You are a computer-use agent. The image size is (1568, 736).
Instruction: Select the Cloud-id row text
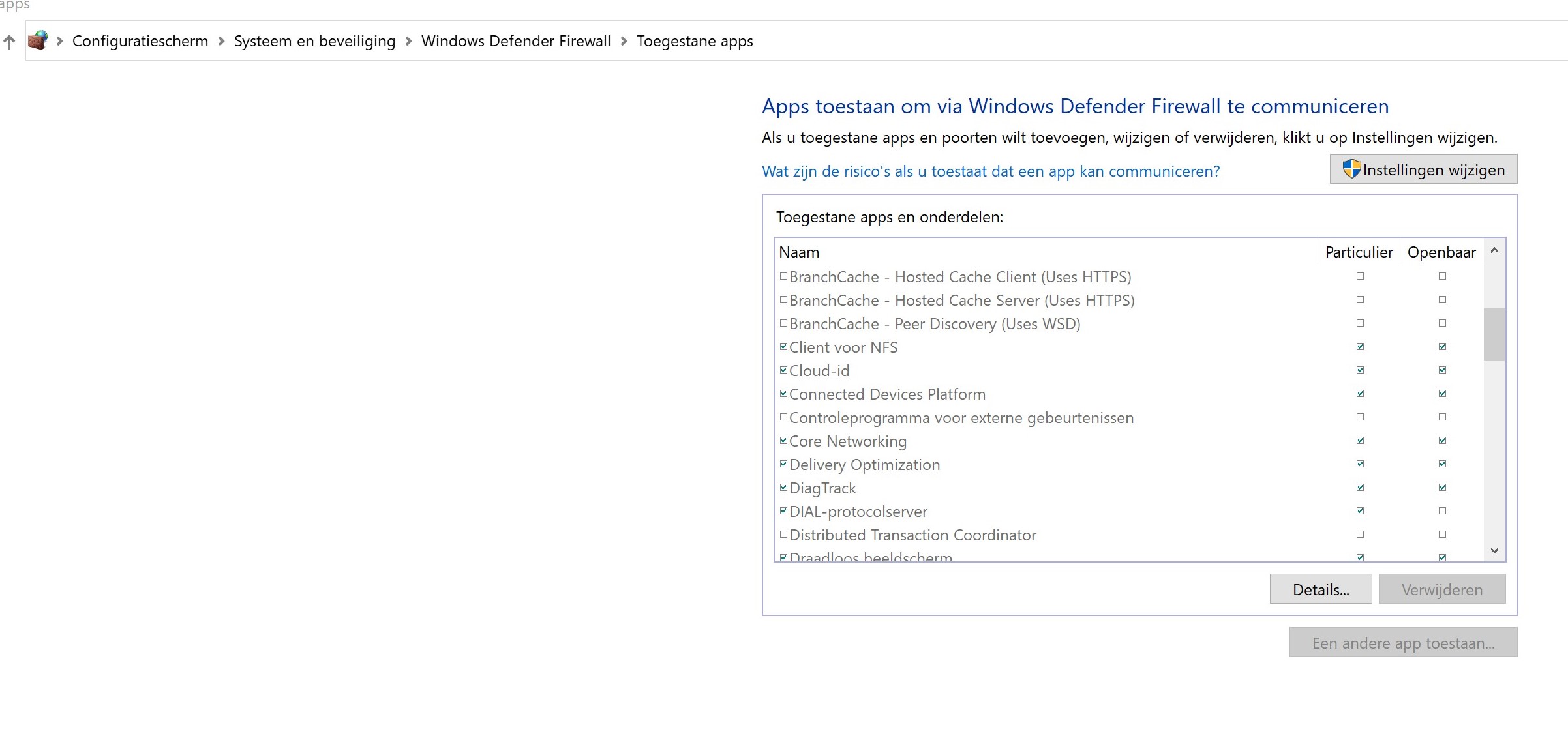click(x=819, y=371)
